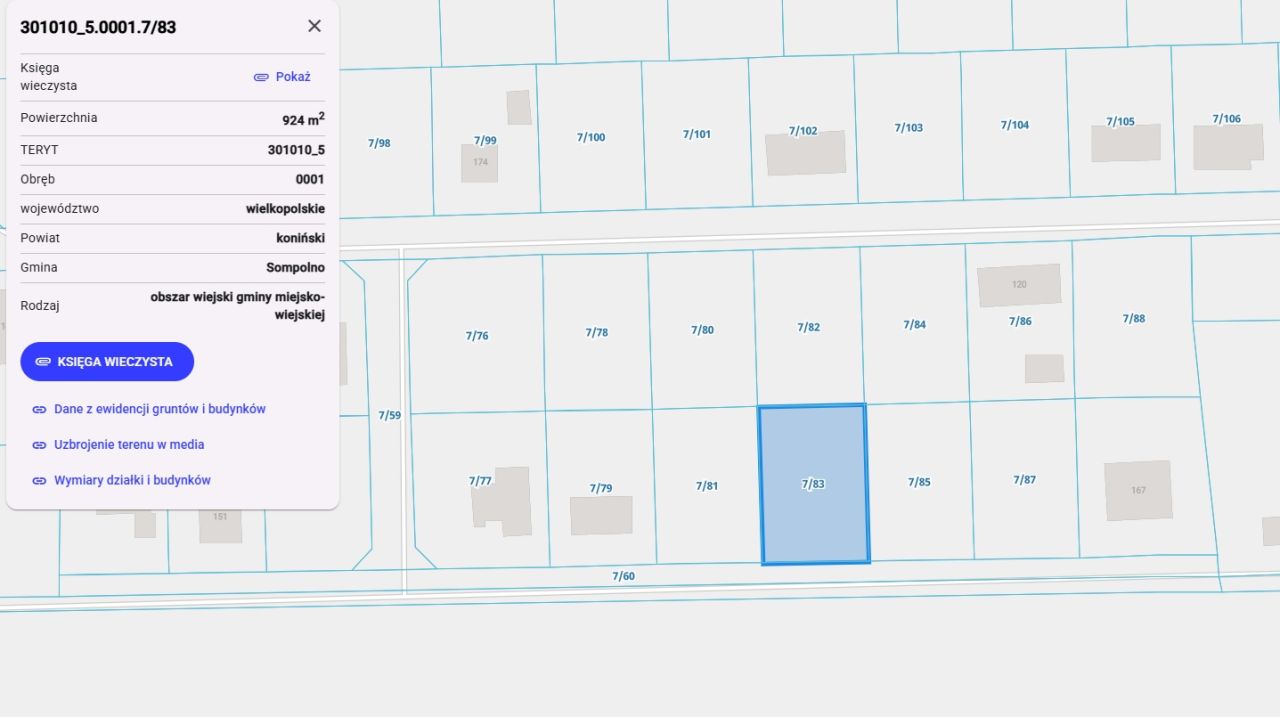Click building number 174 footprint
This screenshot has height=717, width=1280.
coord(480,163)
